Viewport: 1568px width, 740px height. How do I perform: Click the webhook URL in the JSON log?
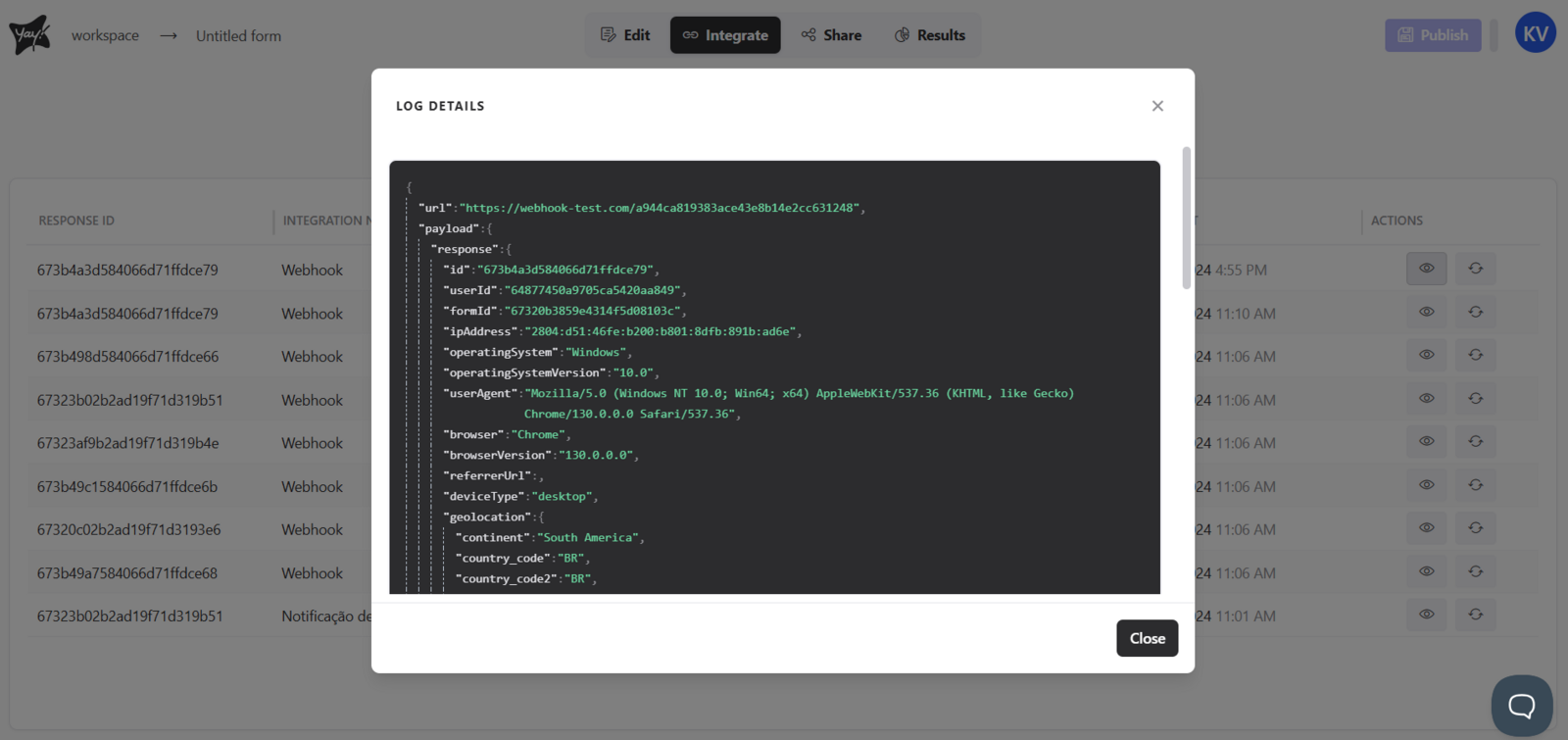click(661, 208)
